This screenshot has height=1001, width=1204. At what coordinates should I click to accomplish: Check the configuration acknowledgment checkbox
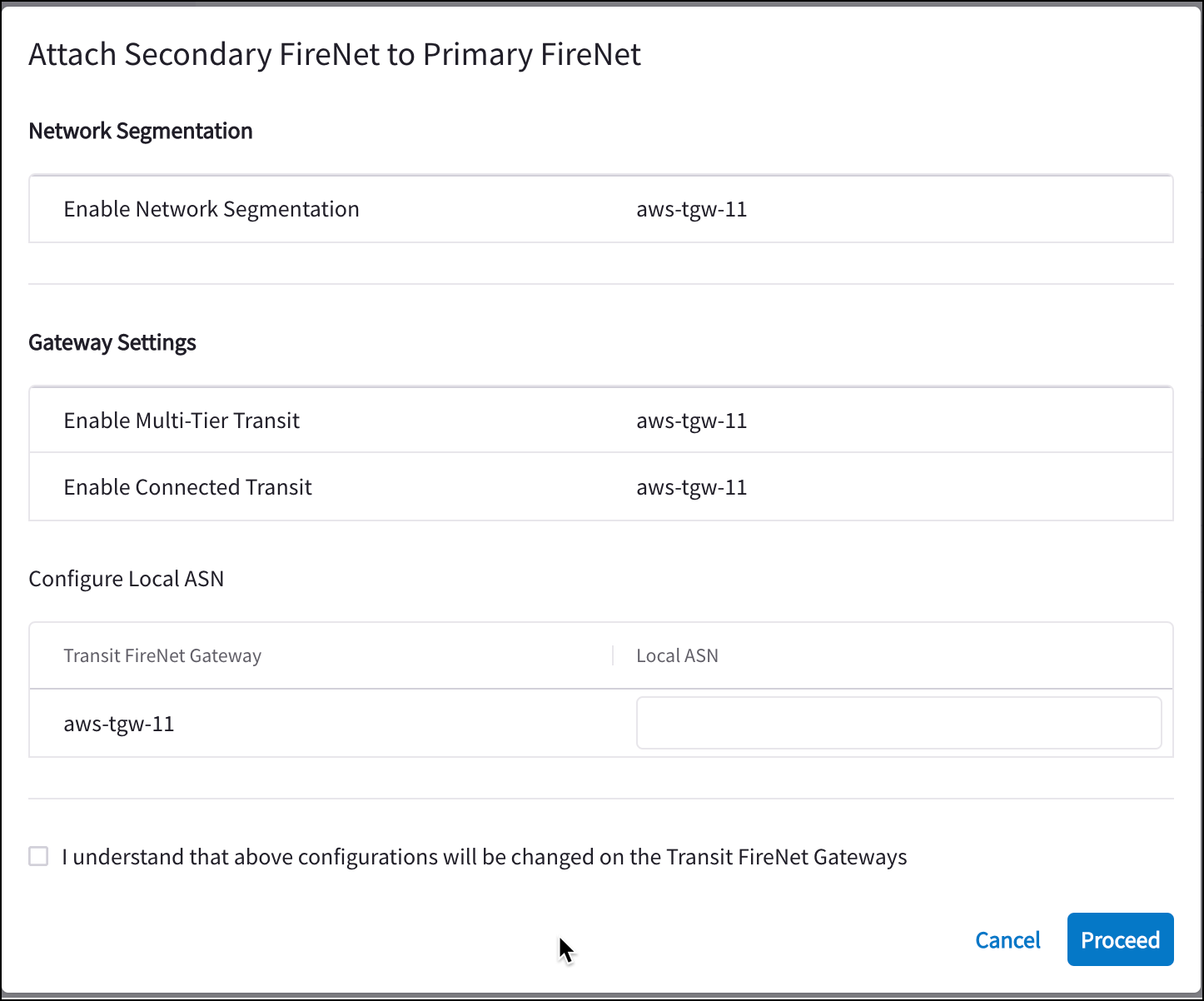tap(38, 856)
